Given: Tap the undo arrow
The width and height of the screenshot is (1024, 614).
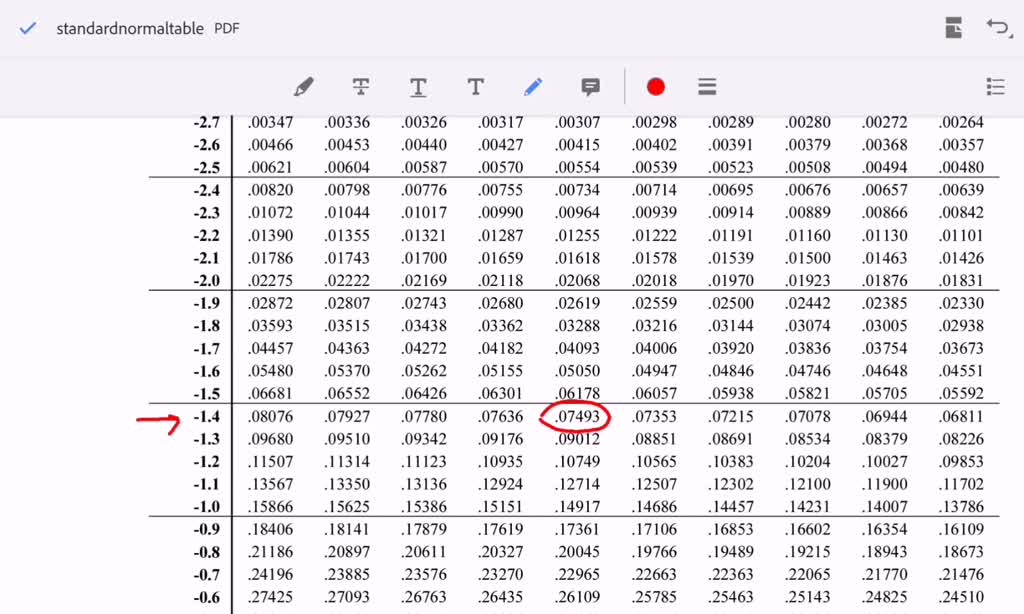Looking at the screenshot, I should [999, 28].
